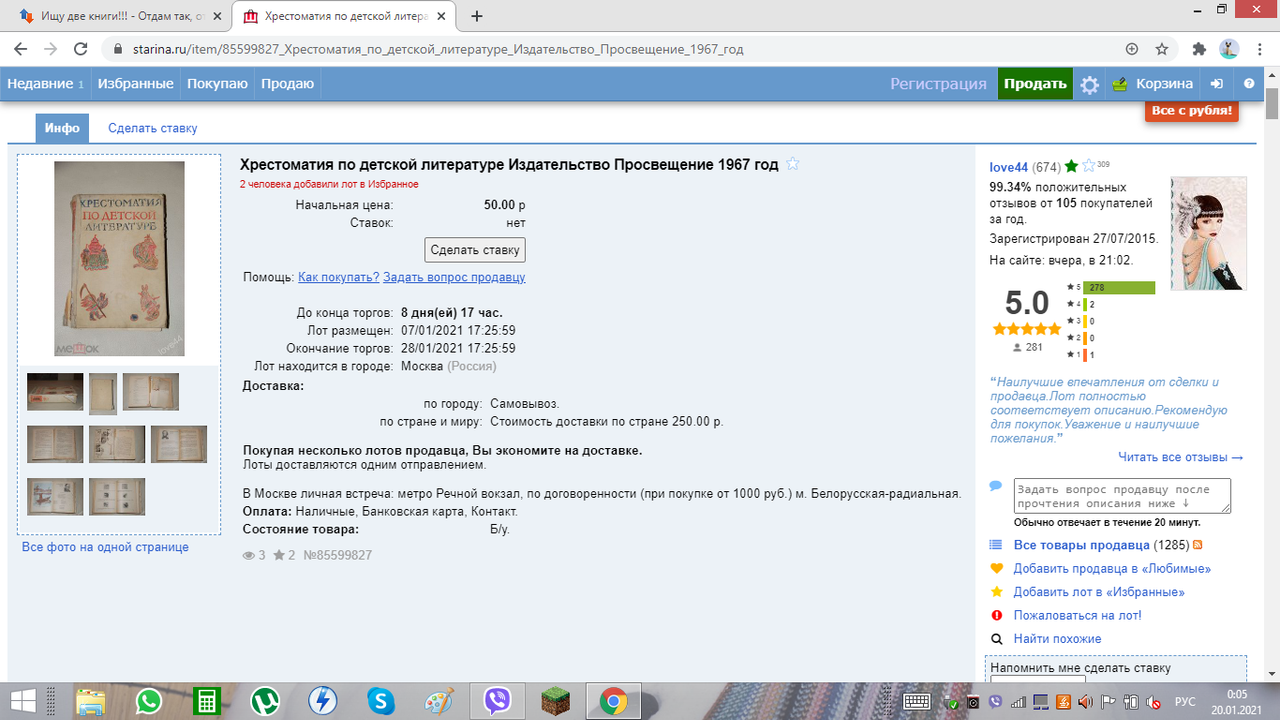Toggle the star next to the lot title

[792, 164]
